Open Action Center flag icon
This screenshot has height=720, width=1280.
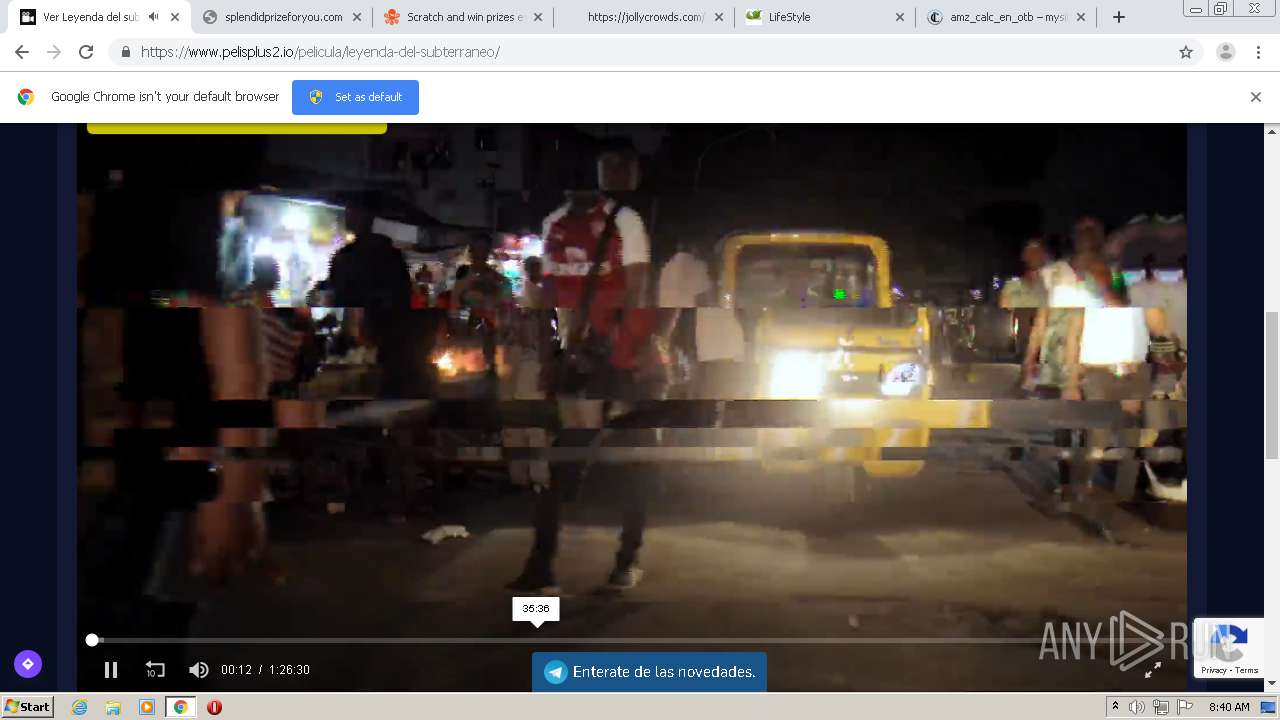tap(1185, 707)
